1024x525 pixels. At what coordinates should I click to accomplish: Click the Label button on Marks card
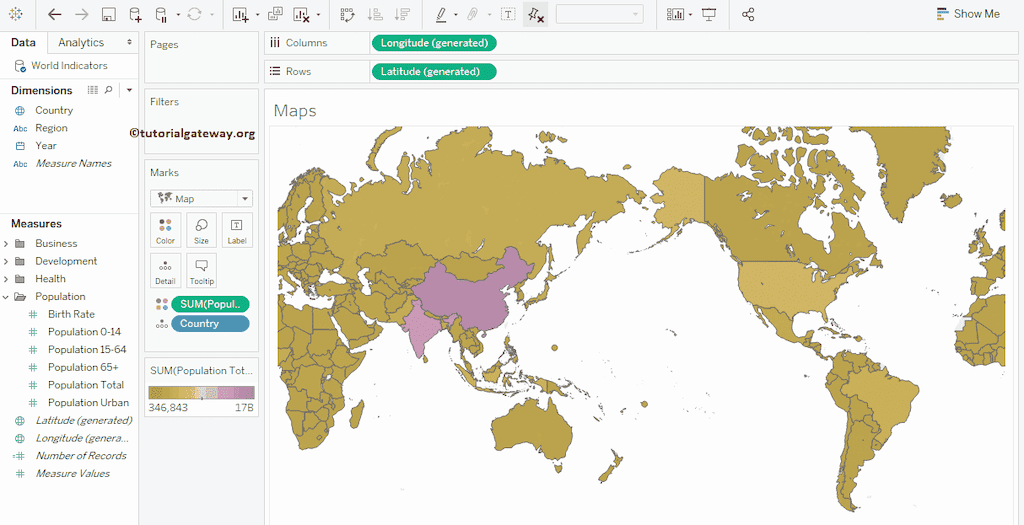tap(236, 230)
